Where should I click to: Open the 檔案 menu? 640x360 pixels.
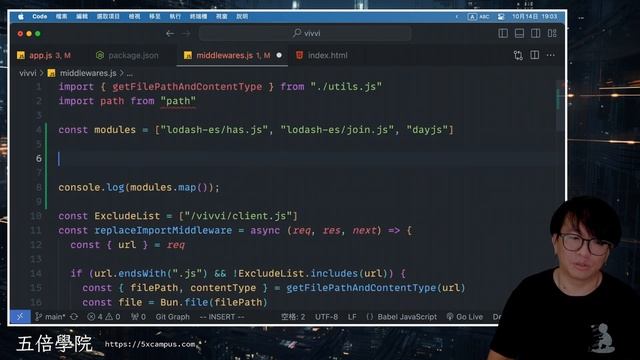coord(61,16)
